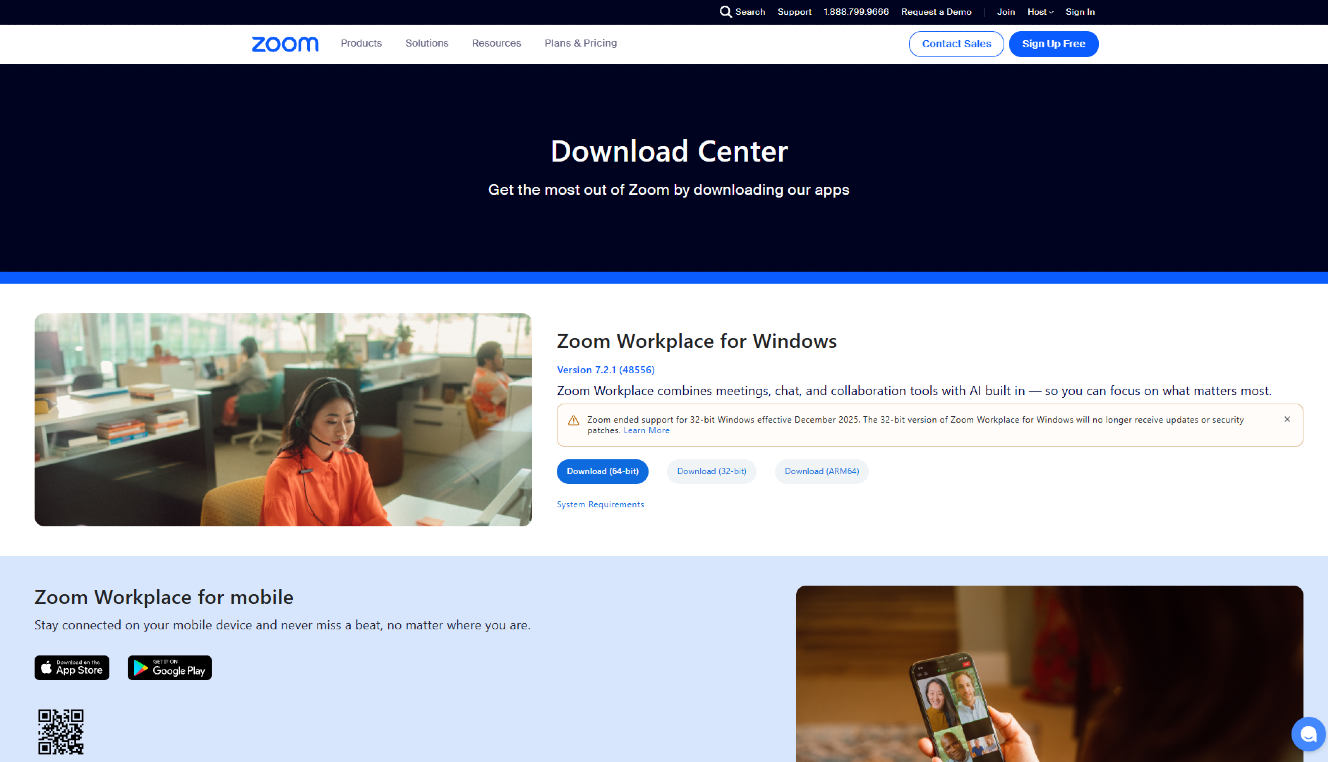
Task: Click the woman with headset image
Action: point(283,420)
